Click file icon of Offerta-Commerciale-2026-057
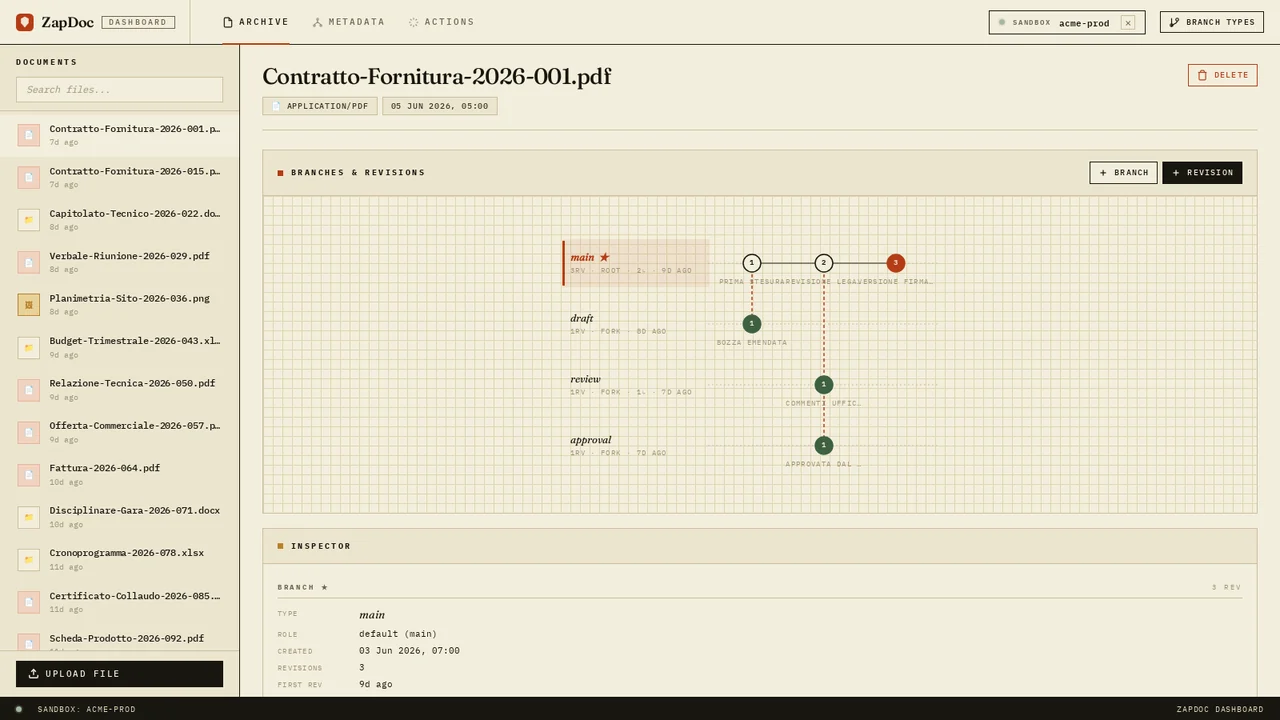 (29, 432)
